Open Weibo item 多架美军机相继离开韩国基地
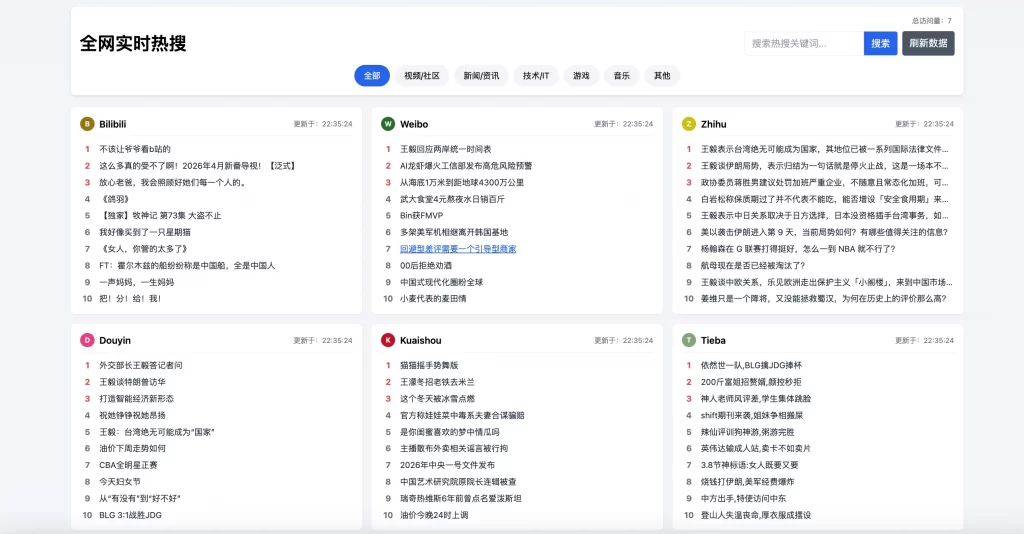 (x=454, y=232)
